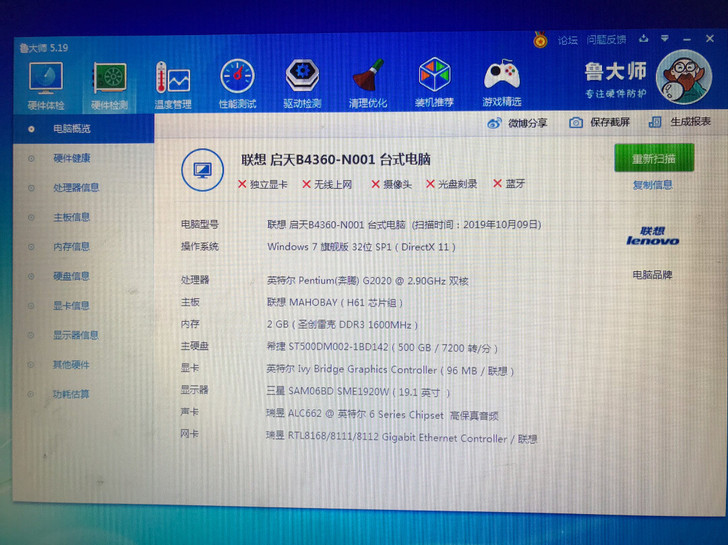Click the medal icon in title bar
This screenshot has height=545, width=728.
pyautogui.click(x=540, y=40)
